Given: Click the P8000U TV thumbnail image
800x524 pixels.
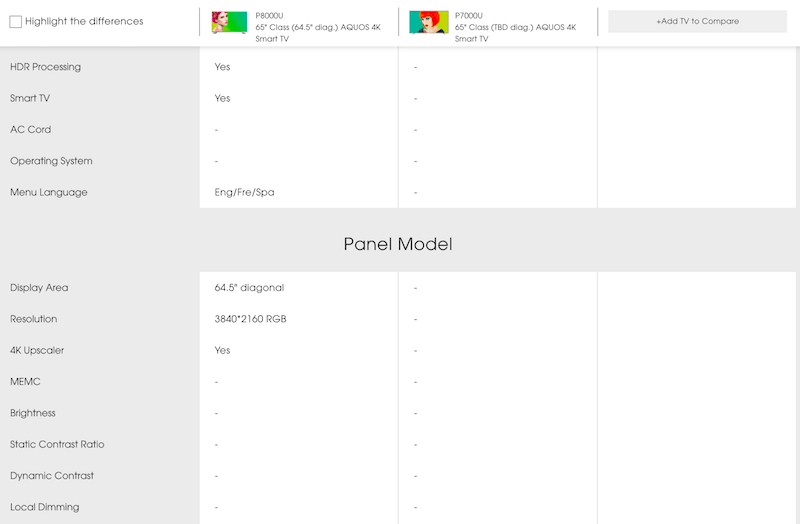Looking at the screenshot, I should pyautogui.click(x=229, y=22).
